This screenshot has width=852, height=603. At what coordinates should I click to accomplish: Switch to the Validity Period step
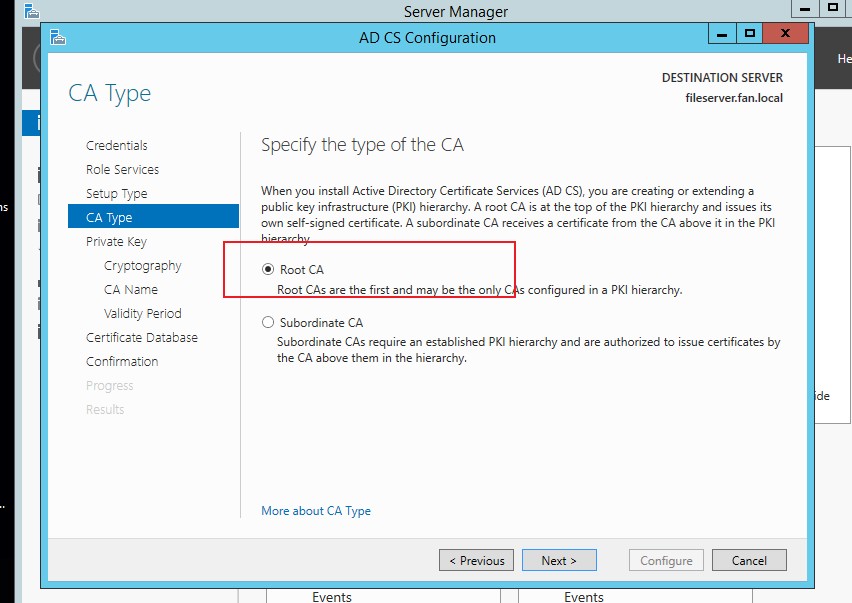142,313
